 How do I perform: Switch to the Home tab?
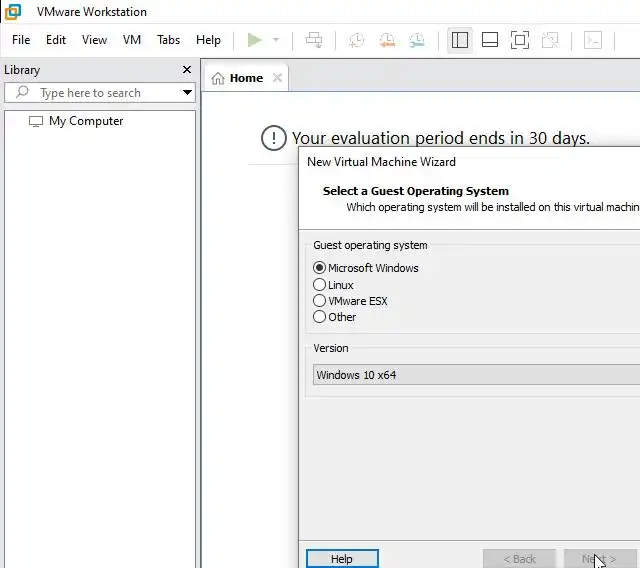(x=246, y=78)
